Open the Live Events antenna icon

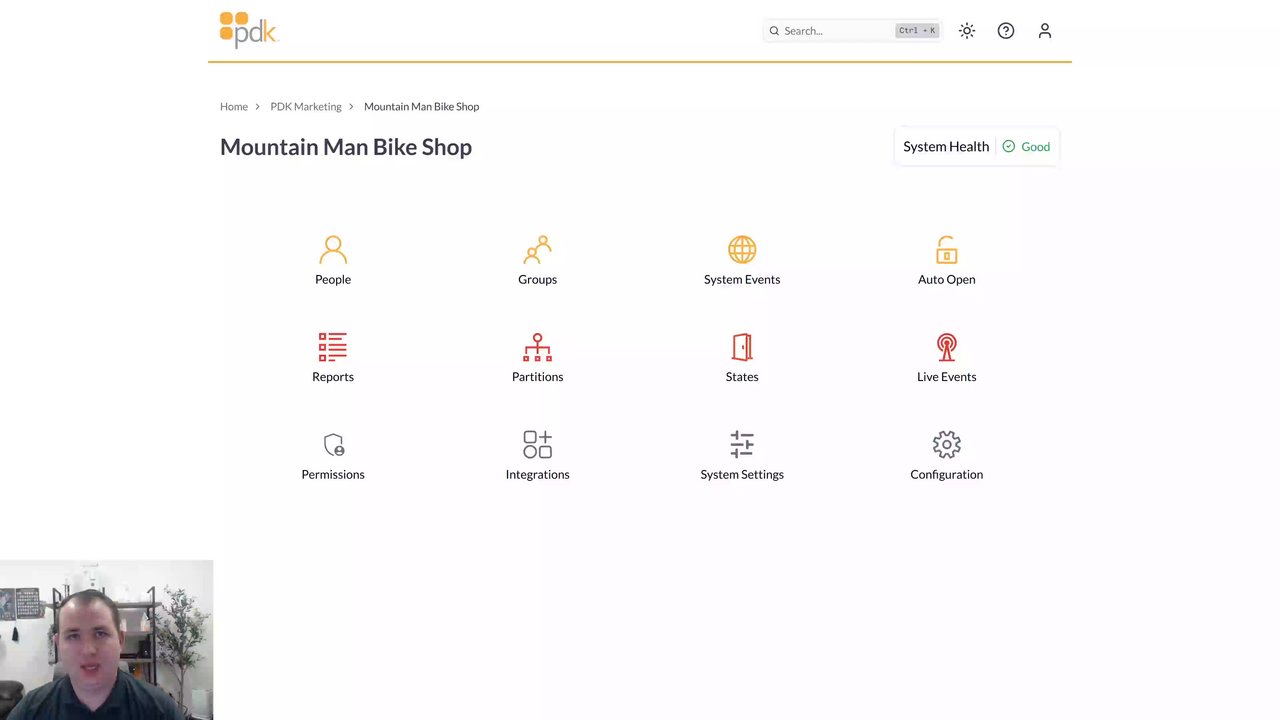pyautogui.click(x=946, y=347)
